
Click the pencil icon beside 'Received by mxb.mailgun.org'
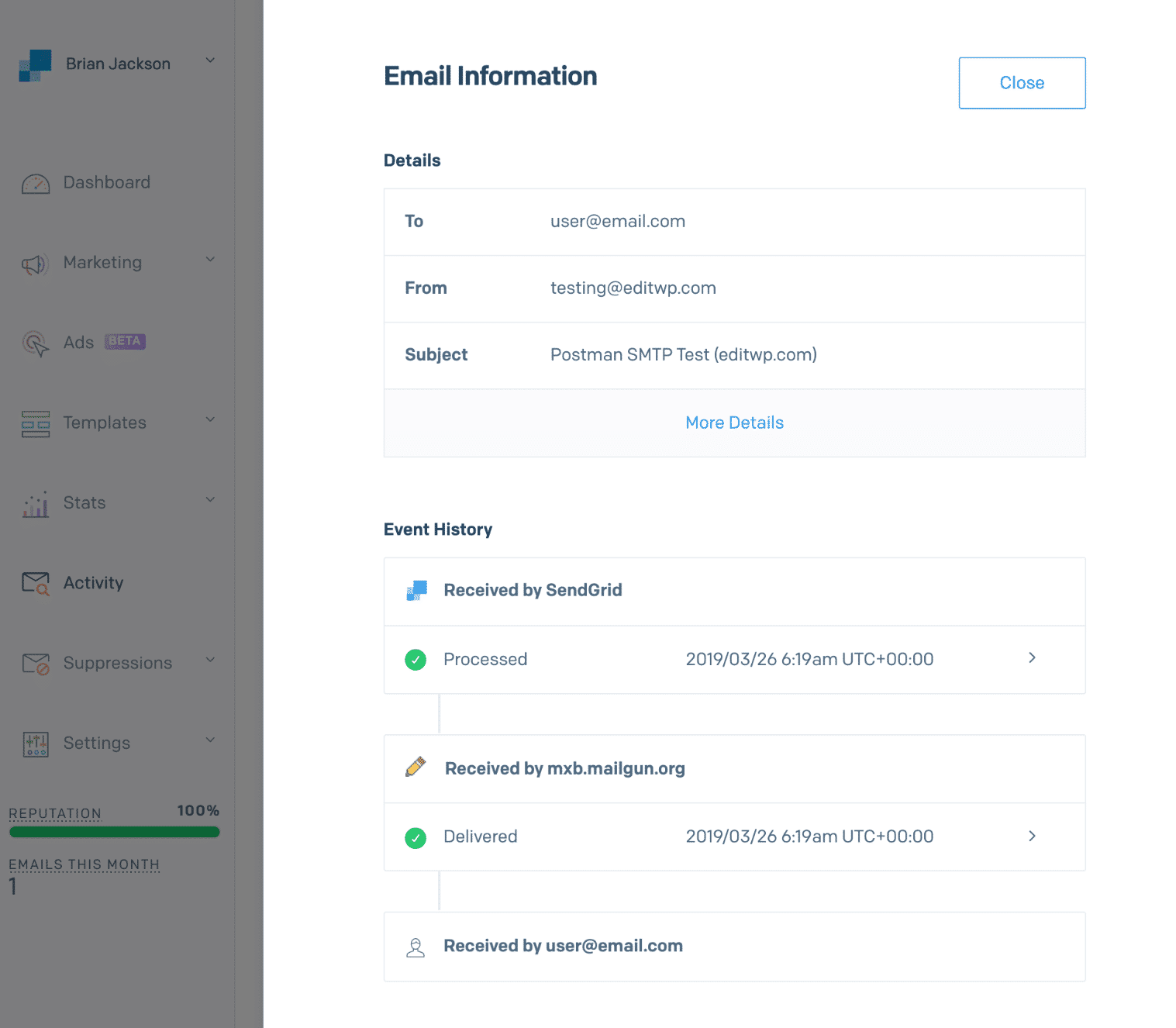pos(416,768)
